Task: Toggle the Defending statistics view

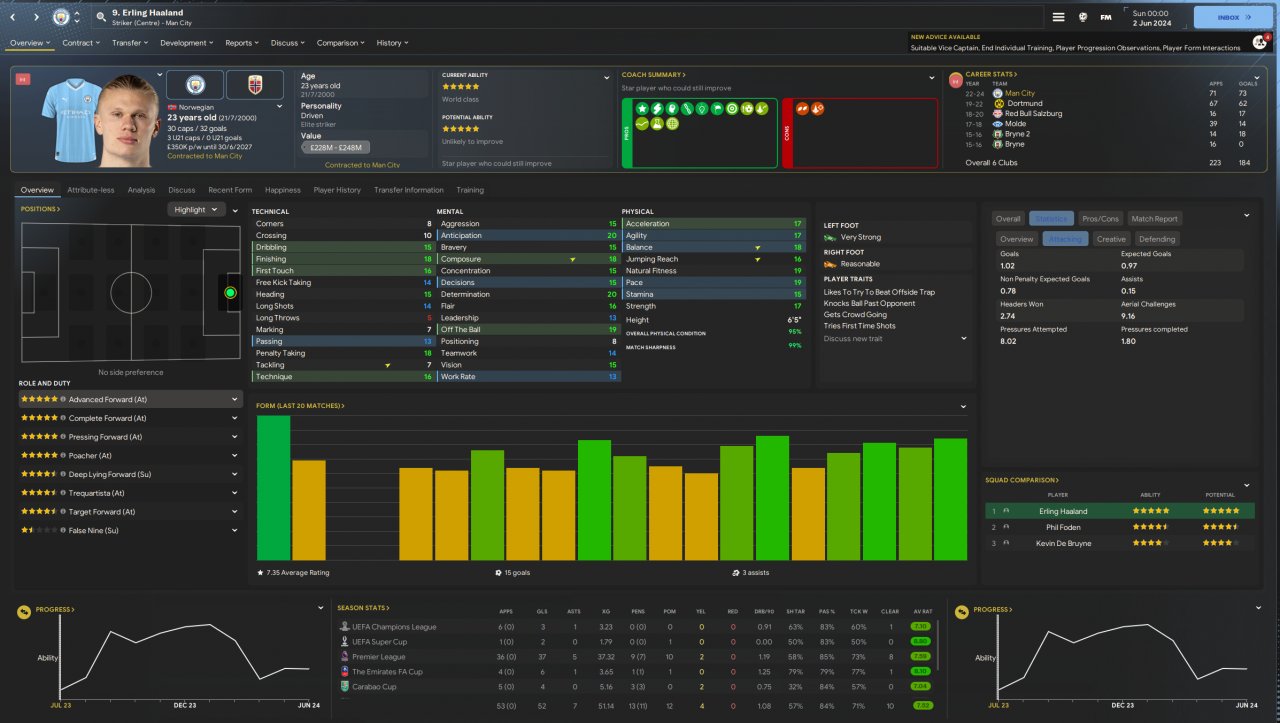Action: [x=1157, y=239]
